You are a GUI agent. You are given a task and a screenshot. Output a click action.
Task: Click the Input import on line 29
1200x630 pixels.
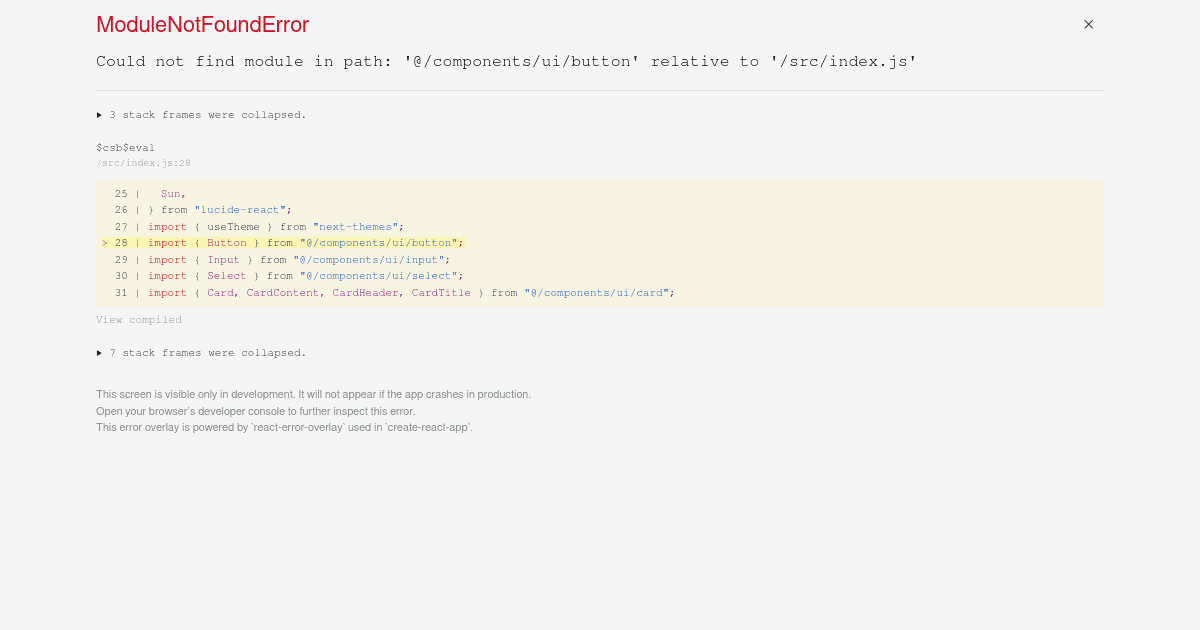click(x=223, y=259)
